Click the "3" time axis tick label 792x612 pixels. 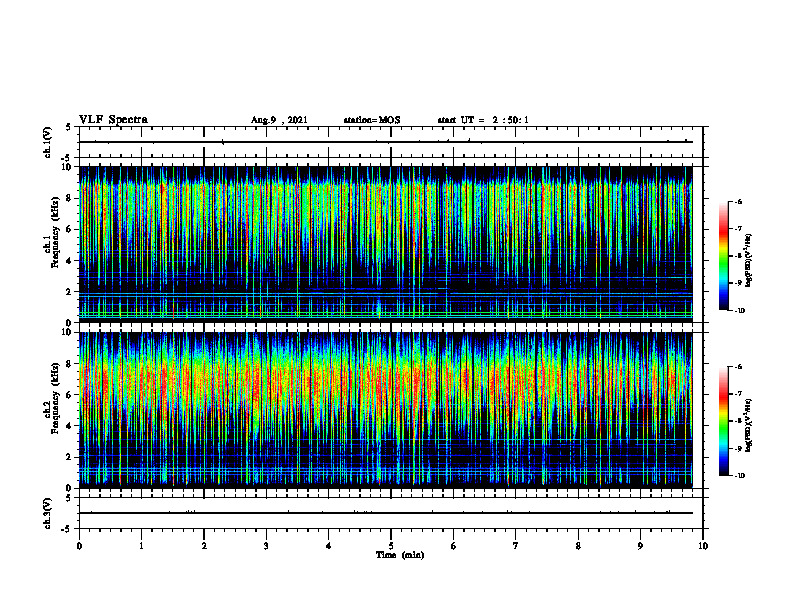point(266,546)
